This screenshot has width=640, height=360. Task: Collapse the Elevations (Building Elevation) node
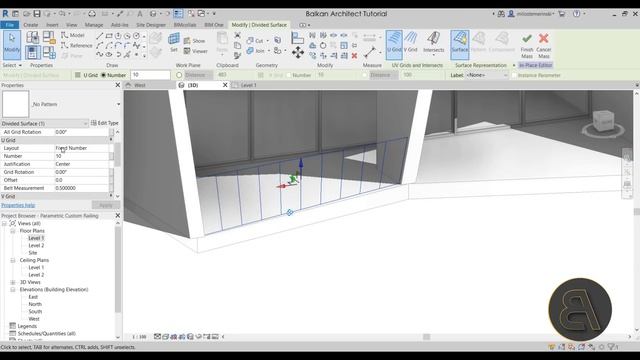pyautogui.click(x=13, y=290)
